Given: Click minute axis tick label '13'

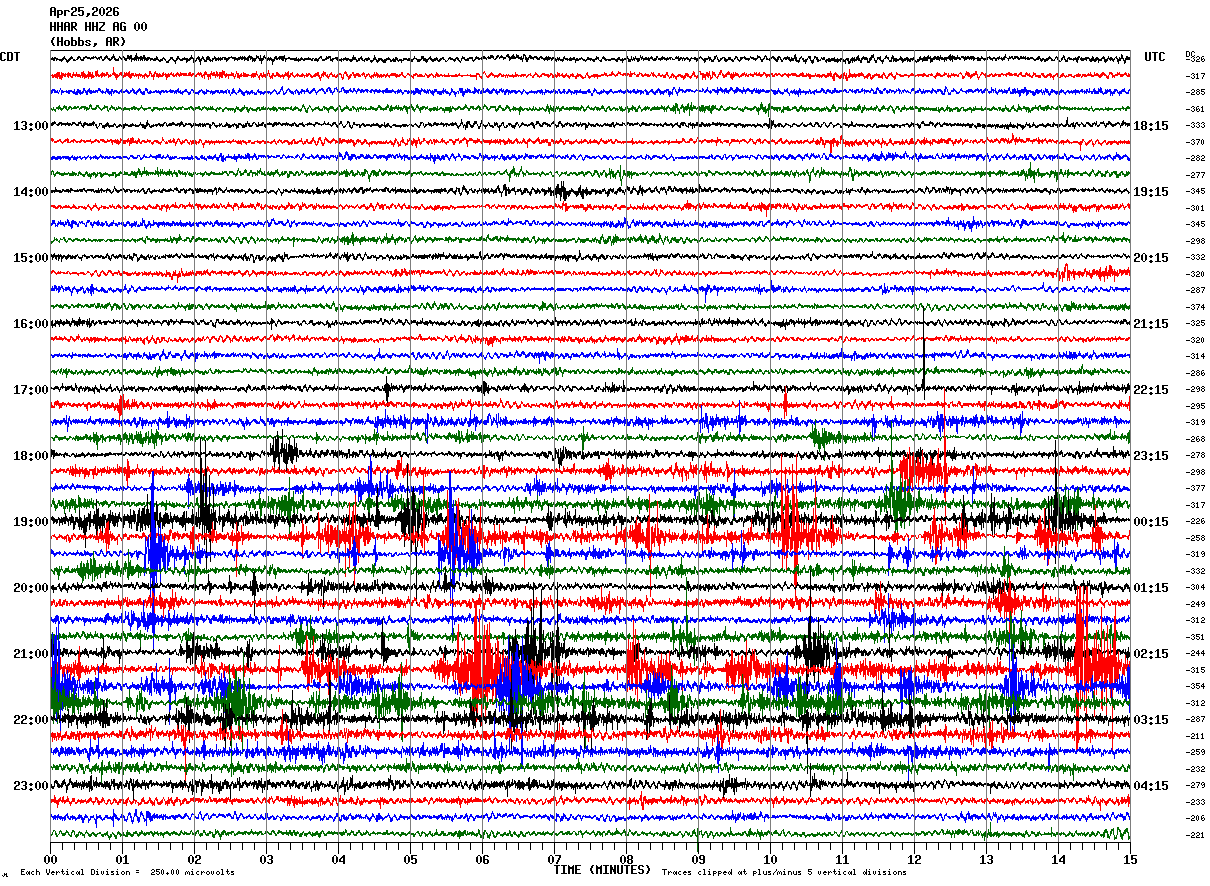Looking at the screenshot, I should [986, 860].
